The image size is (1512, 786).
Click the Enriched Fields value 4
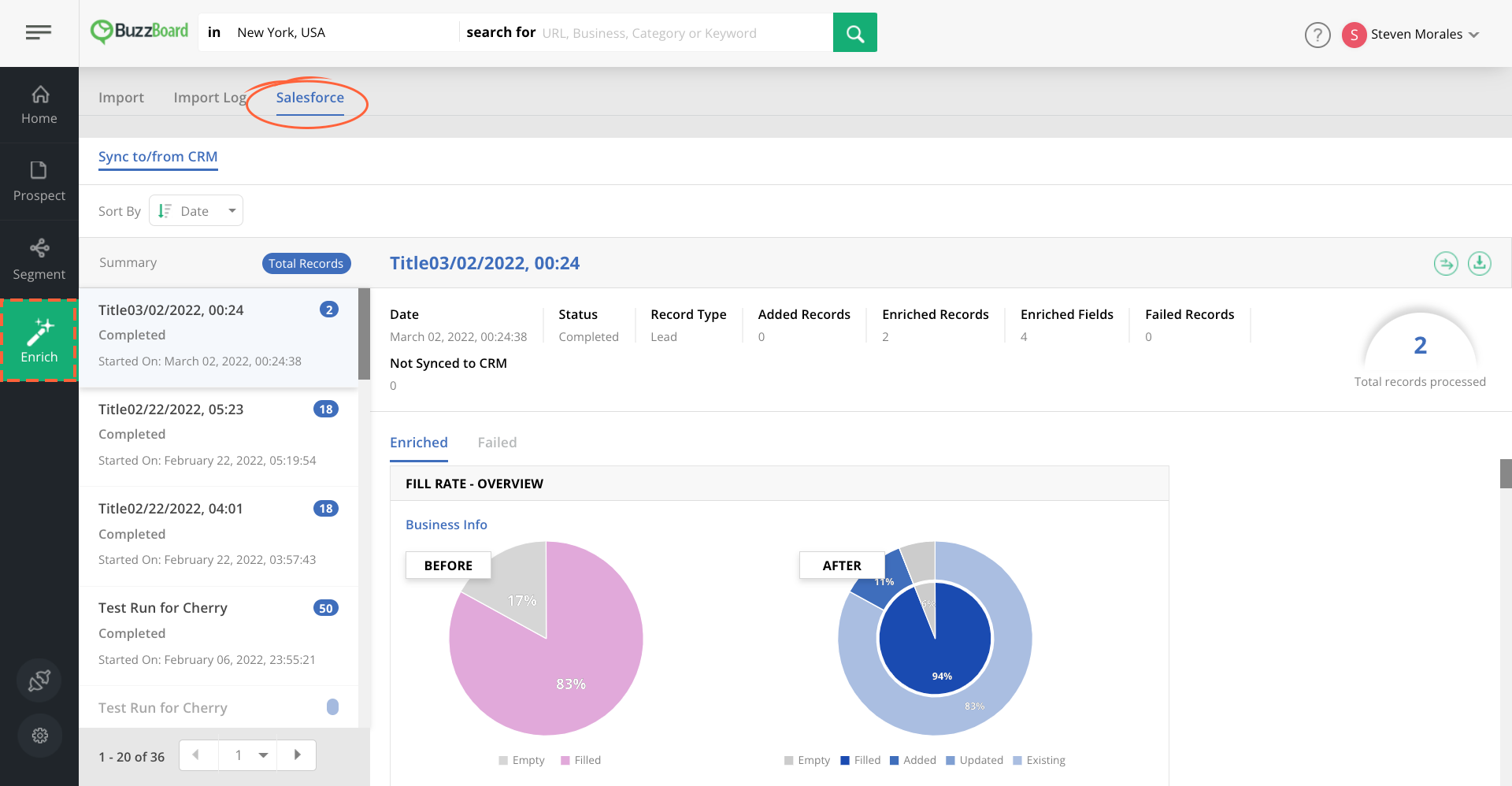pyautogui.click(x=1024, y=337)
